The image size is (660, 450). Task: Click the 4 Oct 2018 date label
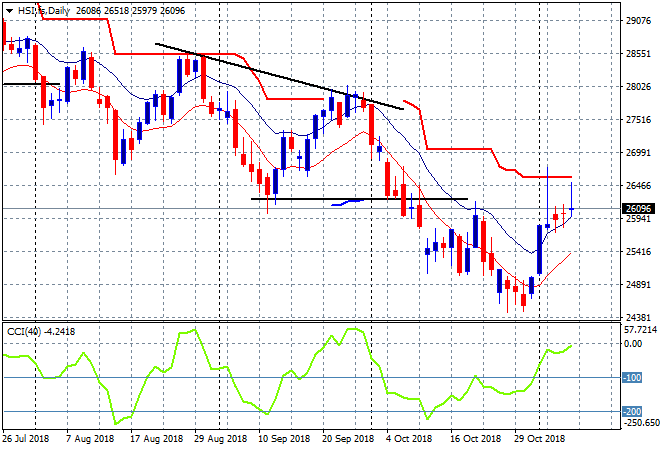(409, 439)
